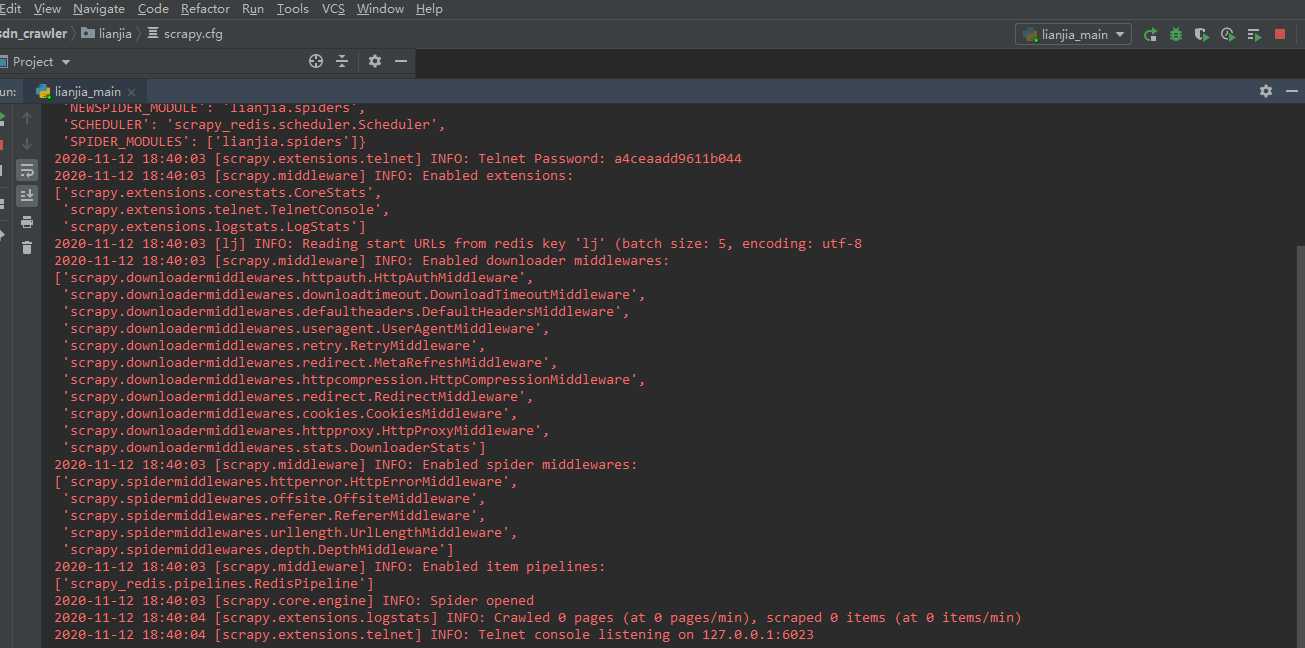Click the HttpAuthMiddleware line
This screenshot has width=1305, height=648.
pyautogui.click(x=294, y=277)
